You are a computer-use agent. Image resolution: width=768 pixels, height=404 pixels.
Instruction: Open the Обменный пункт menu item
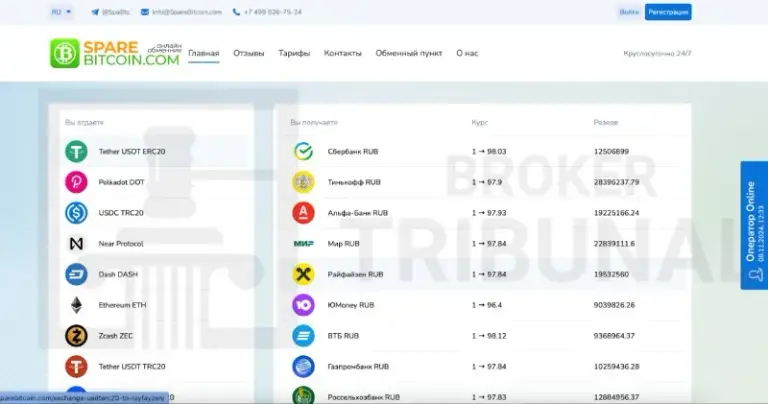point(409,53)
